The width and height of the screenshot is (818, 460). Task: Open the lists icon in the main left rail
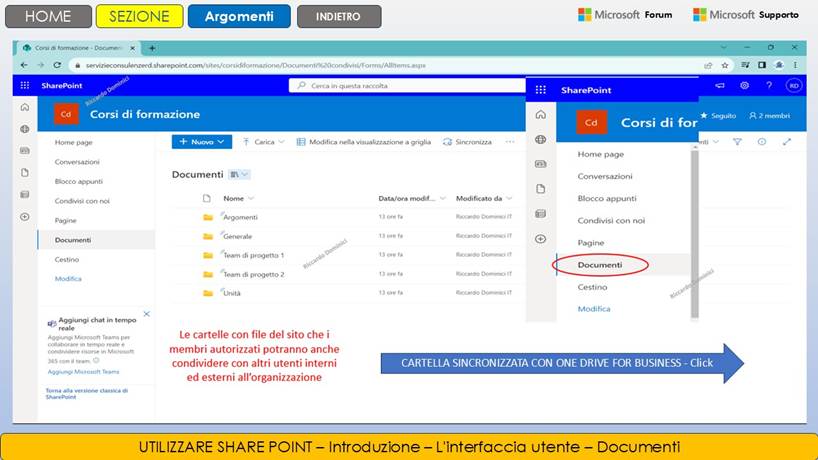click(x=25, y=195)
